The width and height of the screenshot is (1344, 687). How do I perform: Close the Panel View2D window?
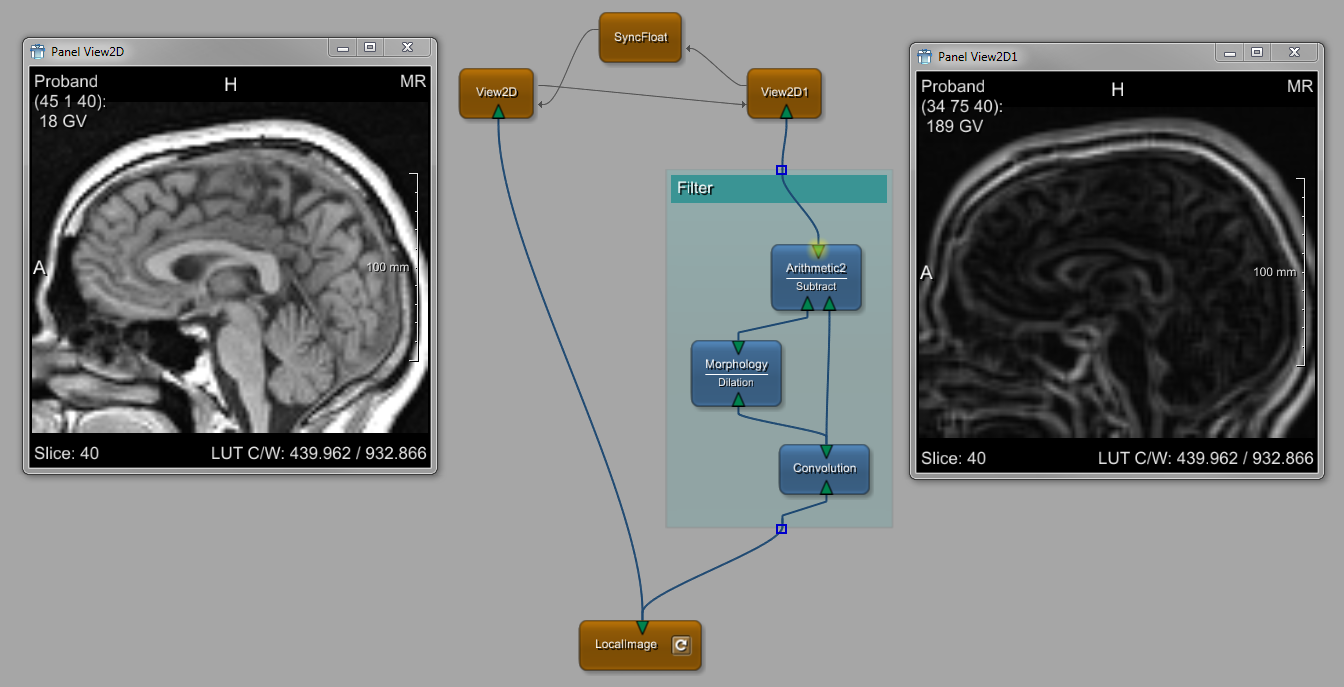tap(407, 47)
